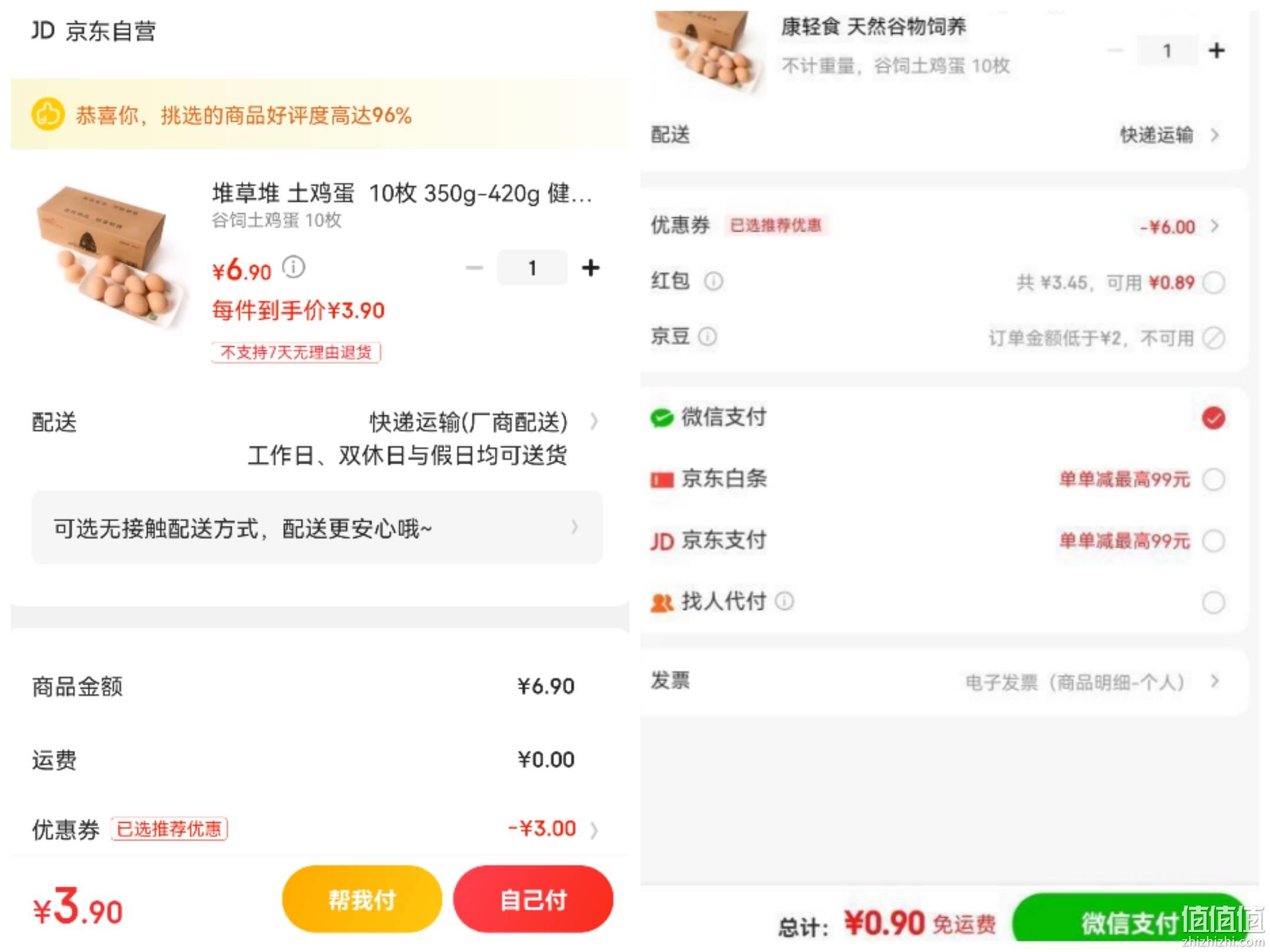Increase quantity with right panel plus icon
1270x952 pixels.
pyautogui.click(x=1216, y=51)
